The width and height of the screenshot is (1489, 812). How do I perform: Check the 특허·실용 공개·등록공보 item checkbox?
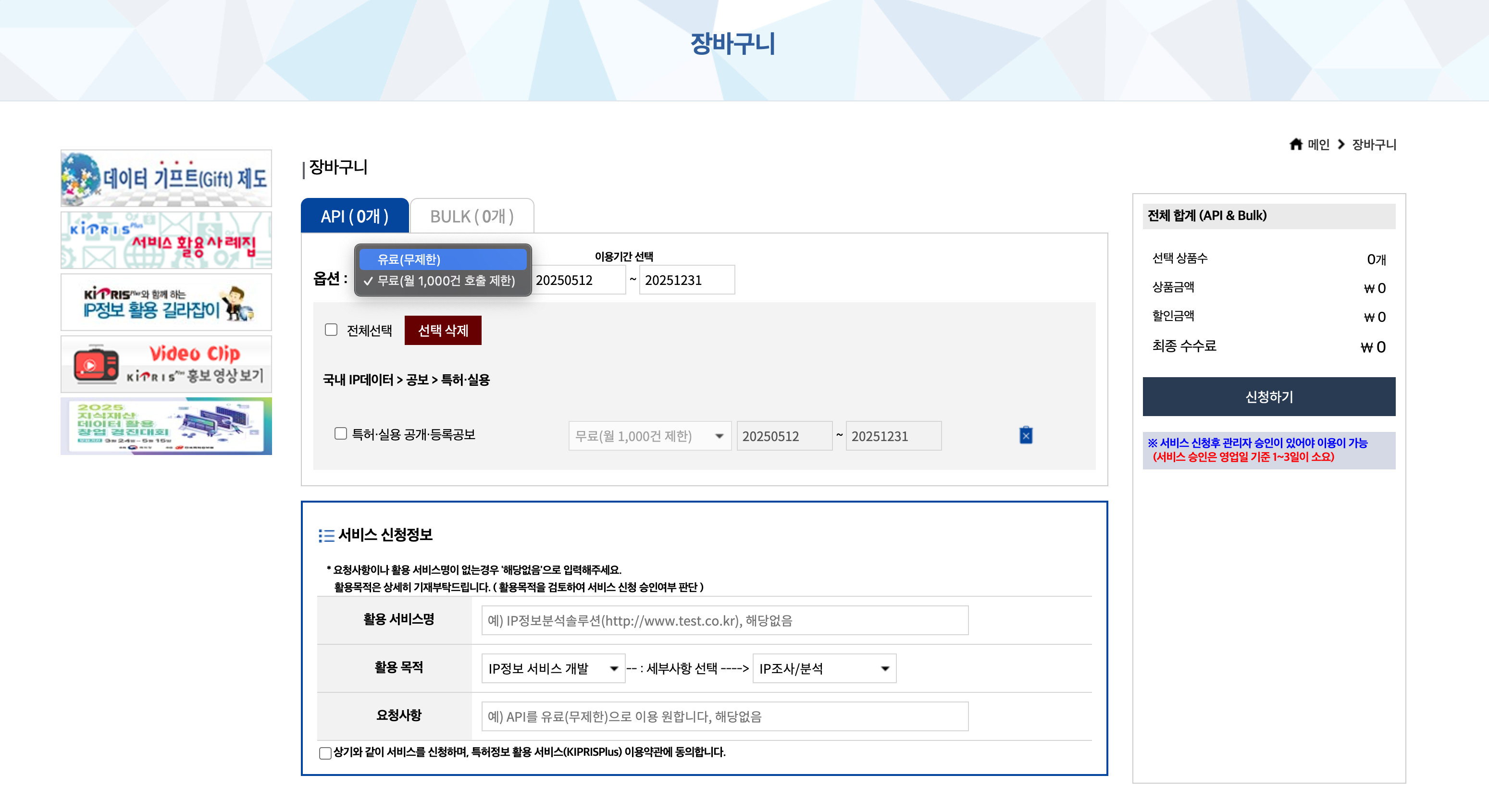[340, 433]
